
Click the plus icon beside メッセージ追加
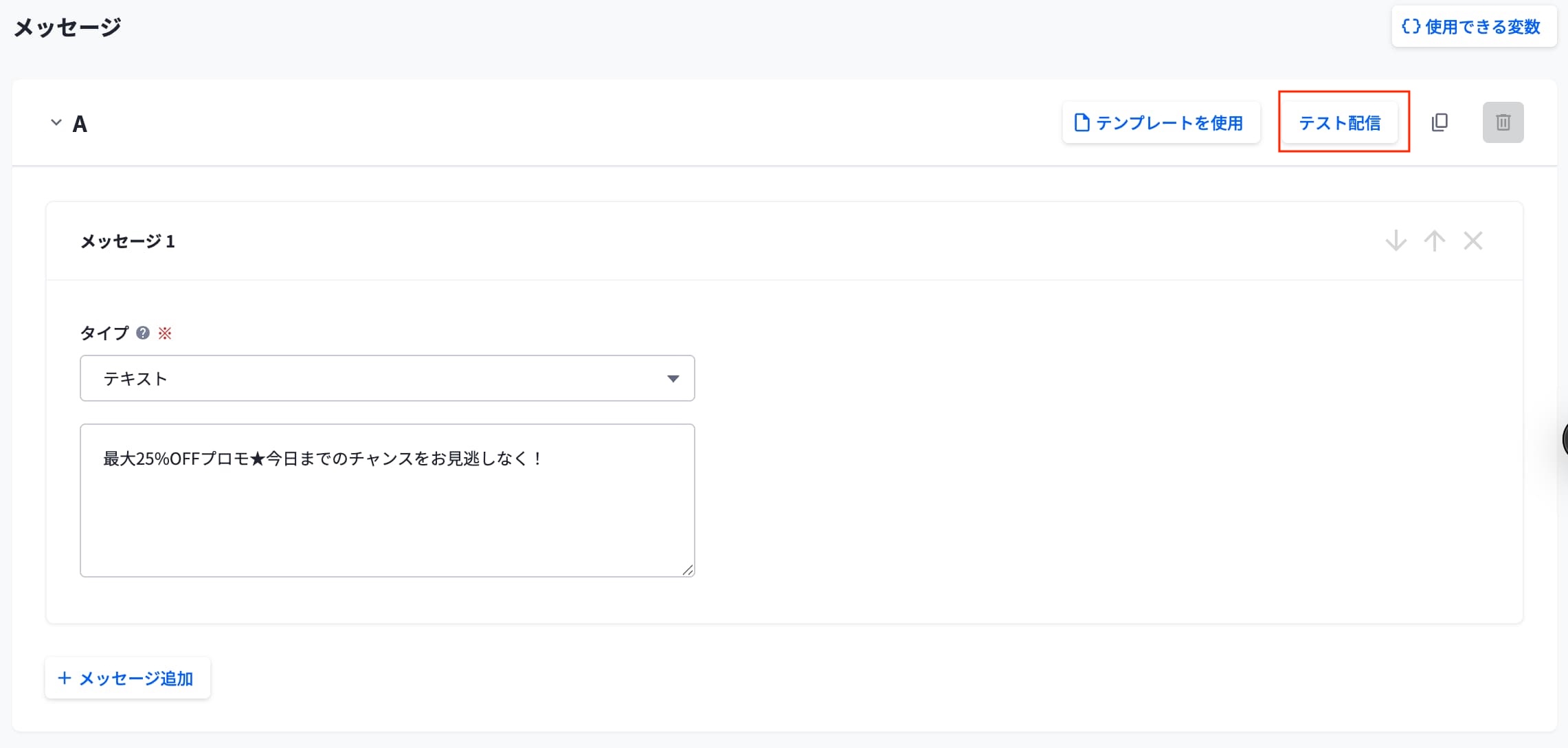point(65,679)
